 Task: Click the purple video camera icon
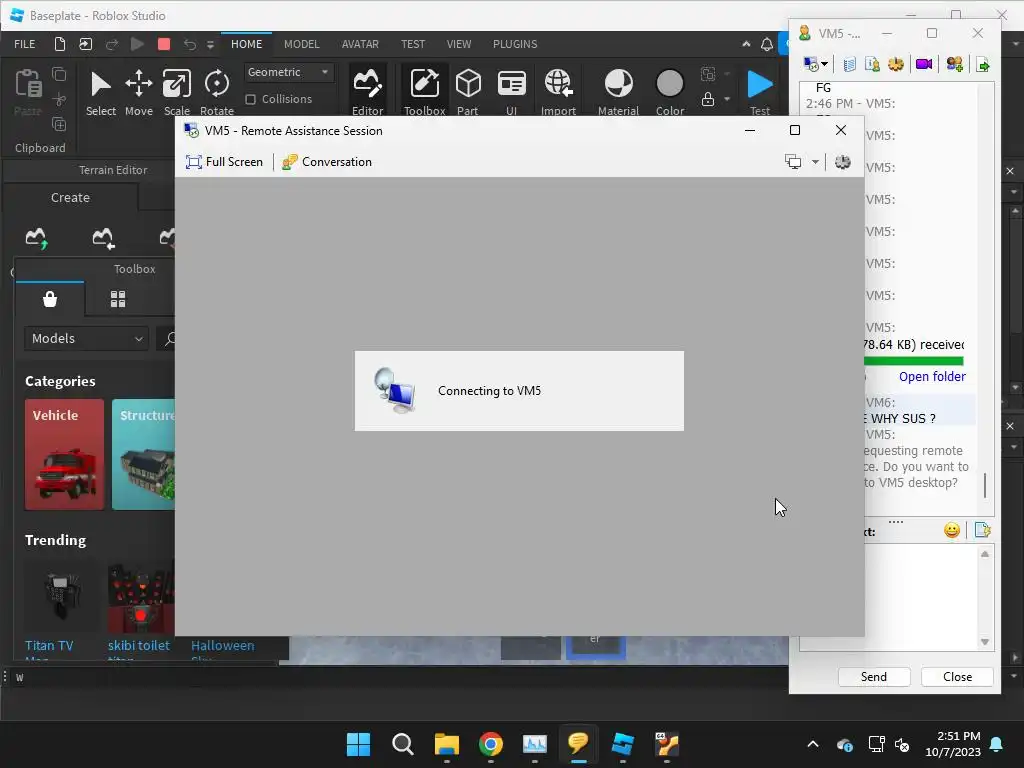click(923, 64)
